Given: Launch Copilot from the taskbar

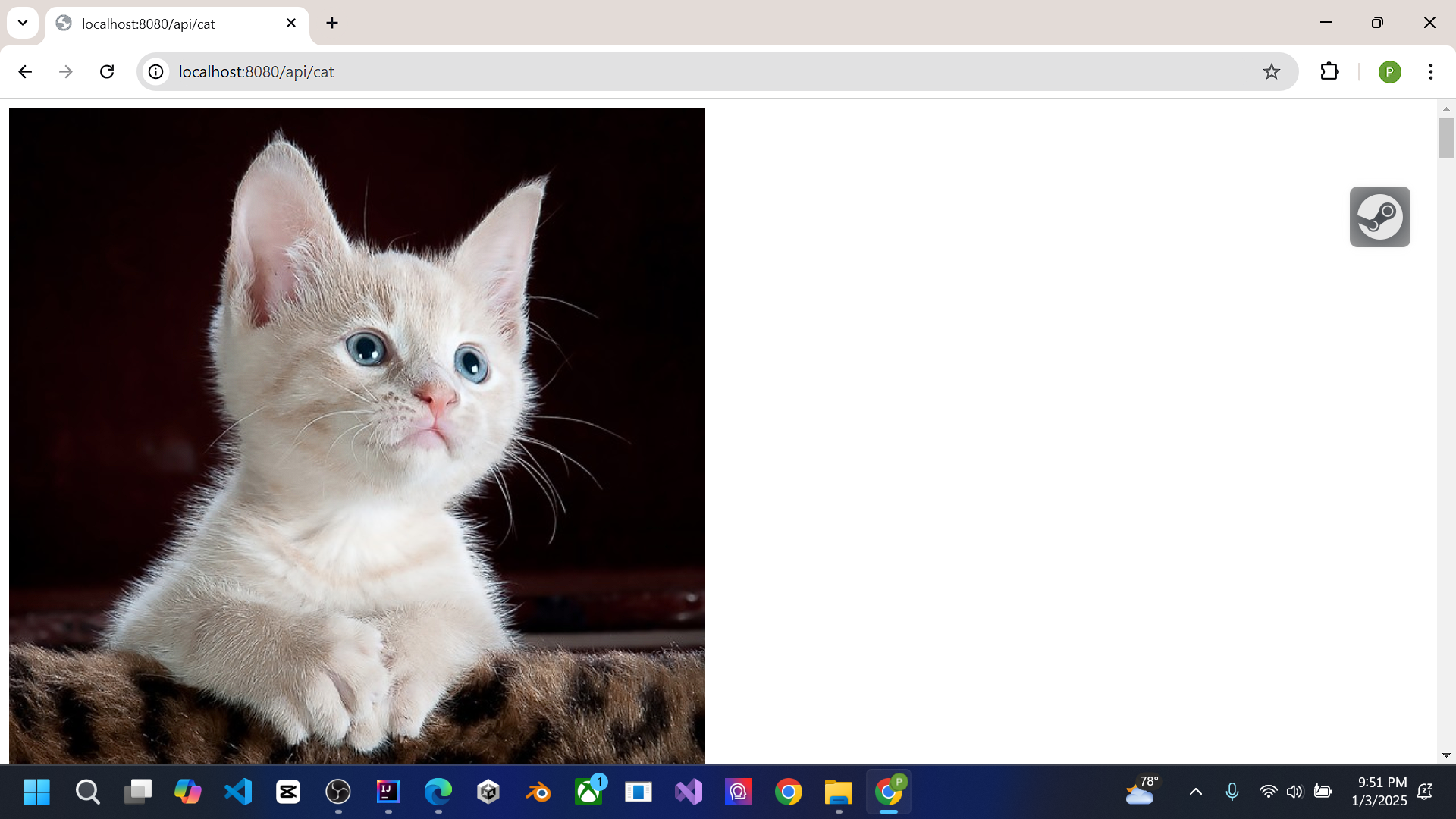Looking at the screenshot, I should 187,792.
